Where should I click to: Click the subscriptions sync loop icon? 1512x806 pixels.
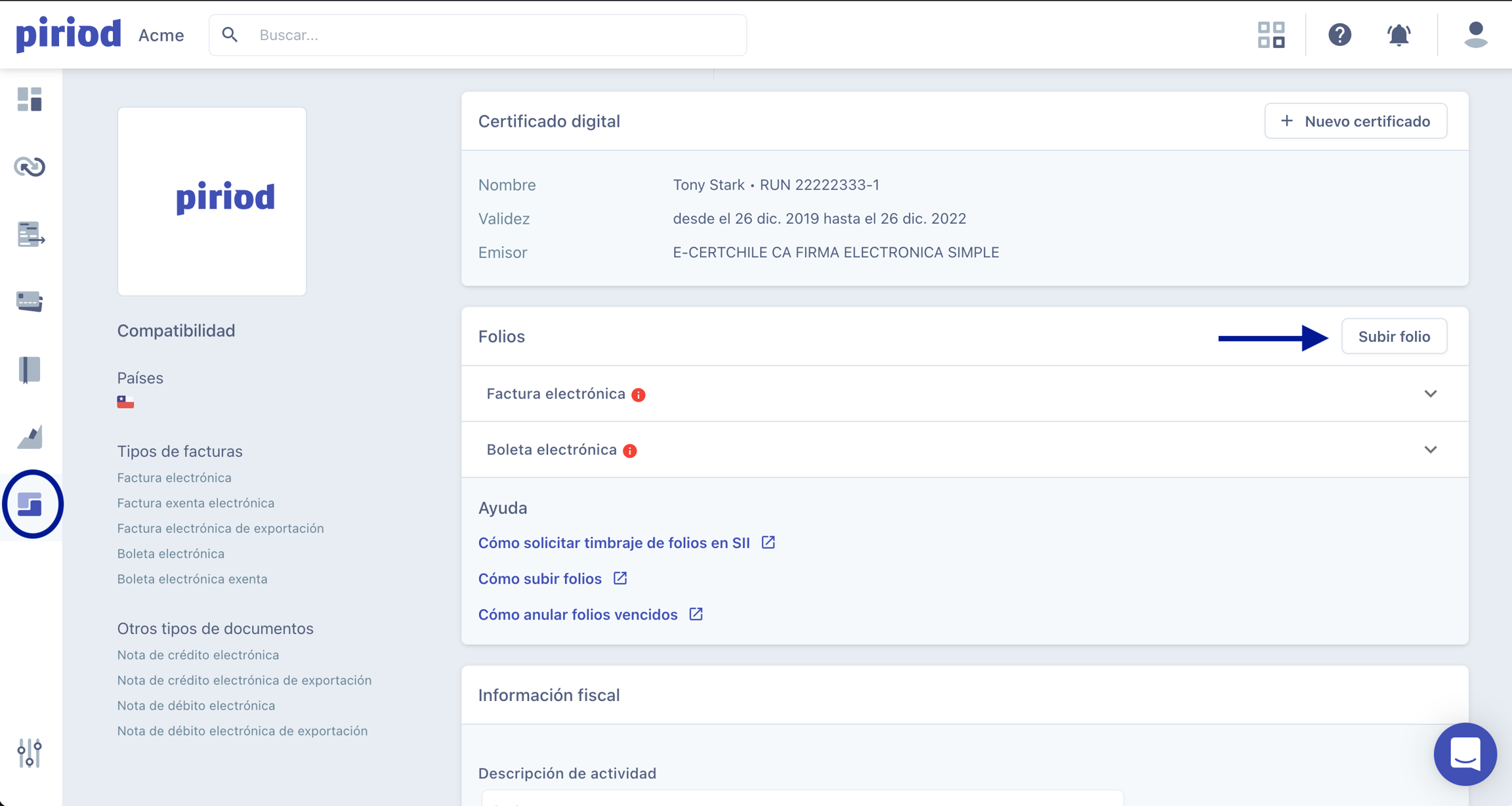[x=30, y=167]
